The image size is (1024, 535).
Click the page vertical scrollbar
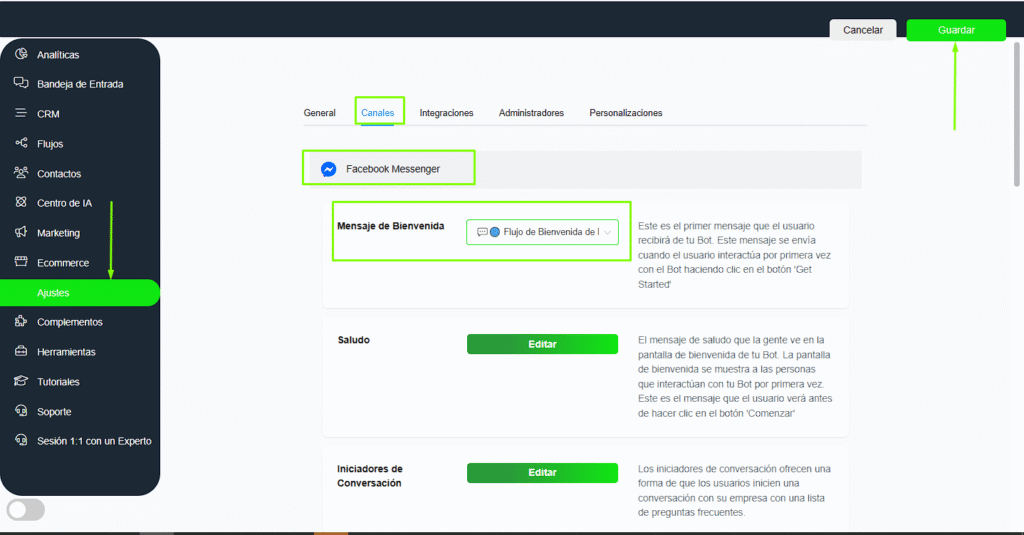click(x=1016, y=112)
